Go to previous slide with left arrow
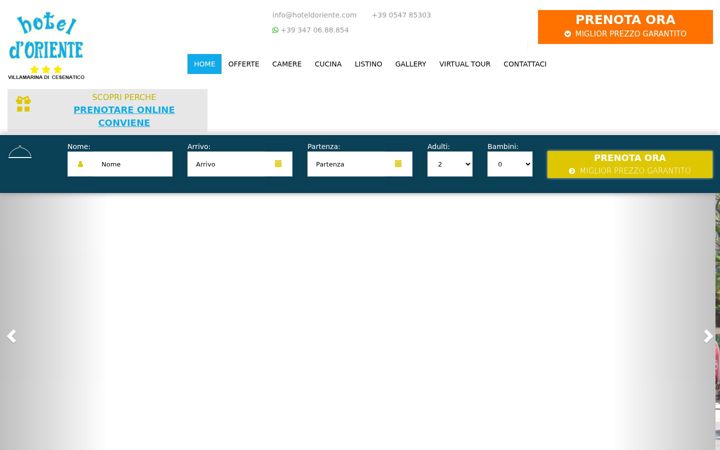The image size is (720, 450). (x=11, y=336)
